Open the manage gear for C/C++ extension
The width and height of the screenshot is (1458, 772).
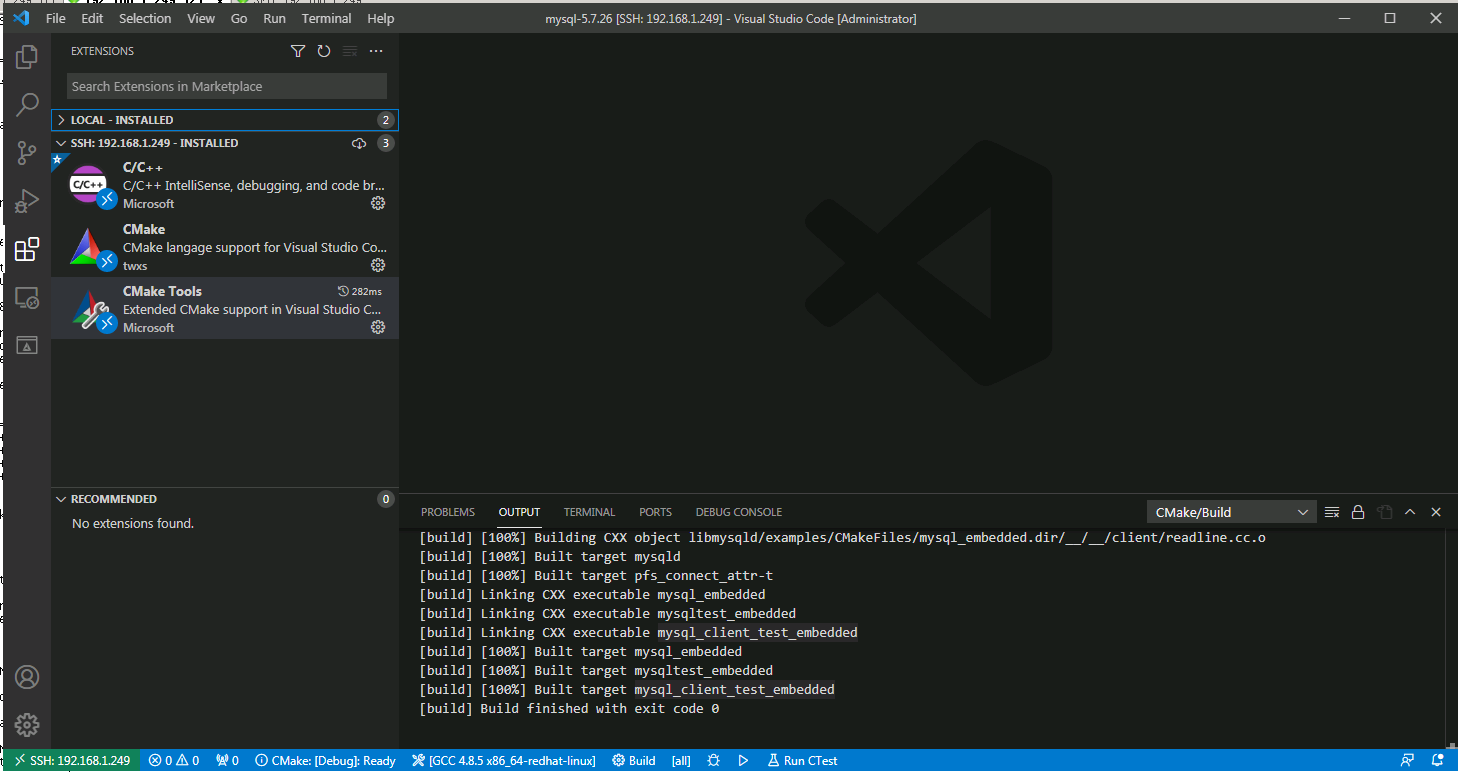378,203
